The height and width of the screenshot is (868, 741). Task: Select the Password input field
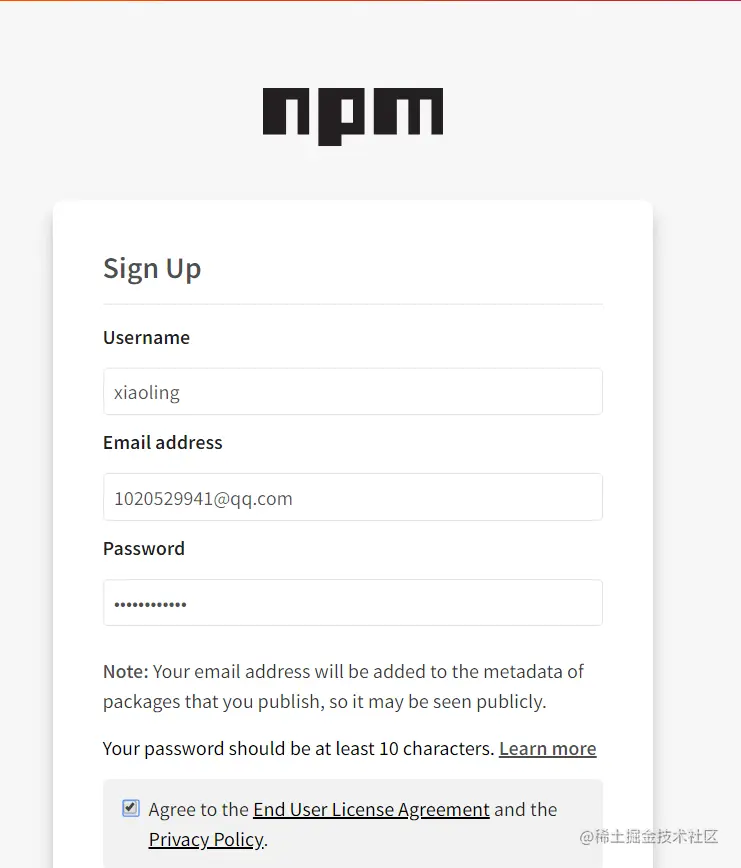[x=352, y=603]
